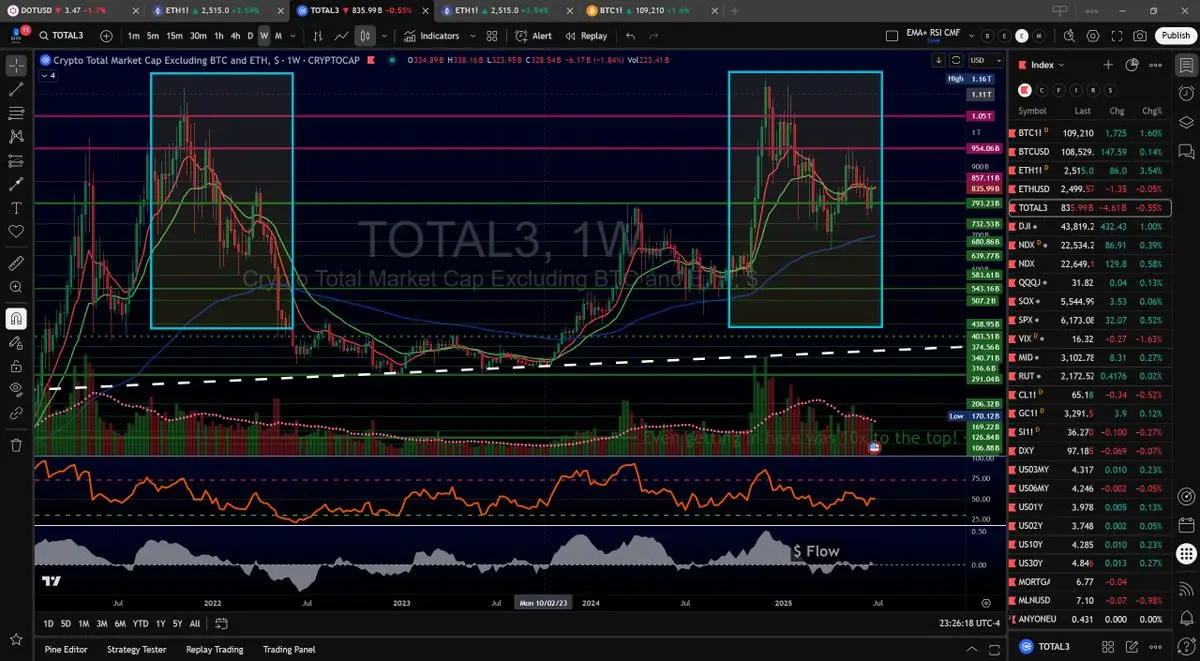Toggle the magnet snapping mode
This screenshot has height=661, width=1200.
pos(16,319)
